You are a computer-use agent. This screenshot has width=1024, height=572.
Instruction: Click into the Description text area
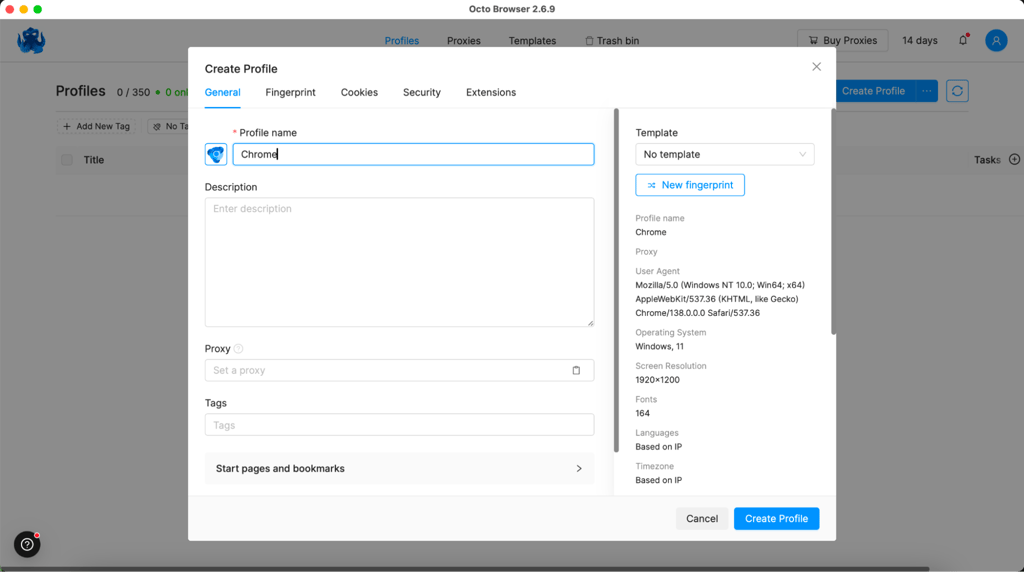[x=399, y=262]
